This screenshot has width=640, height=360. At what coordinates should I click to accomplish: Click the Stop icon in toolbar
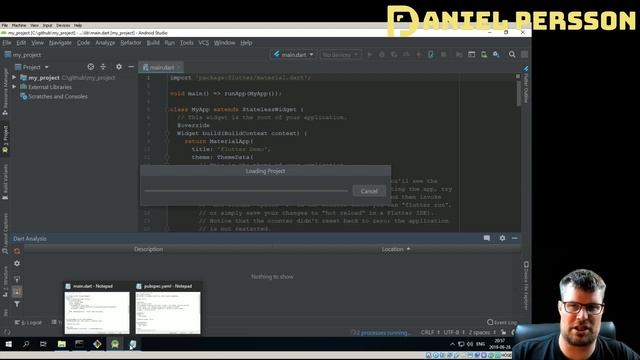click(x=443, y=54)
